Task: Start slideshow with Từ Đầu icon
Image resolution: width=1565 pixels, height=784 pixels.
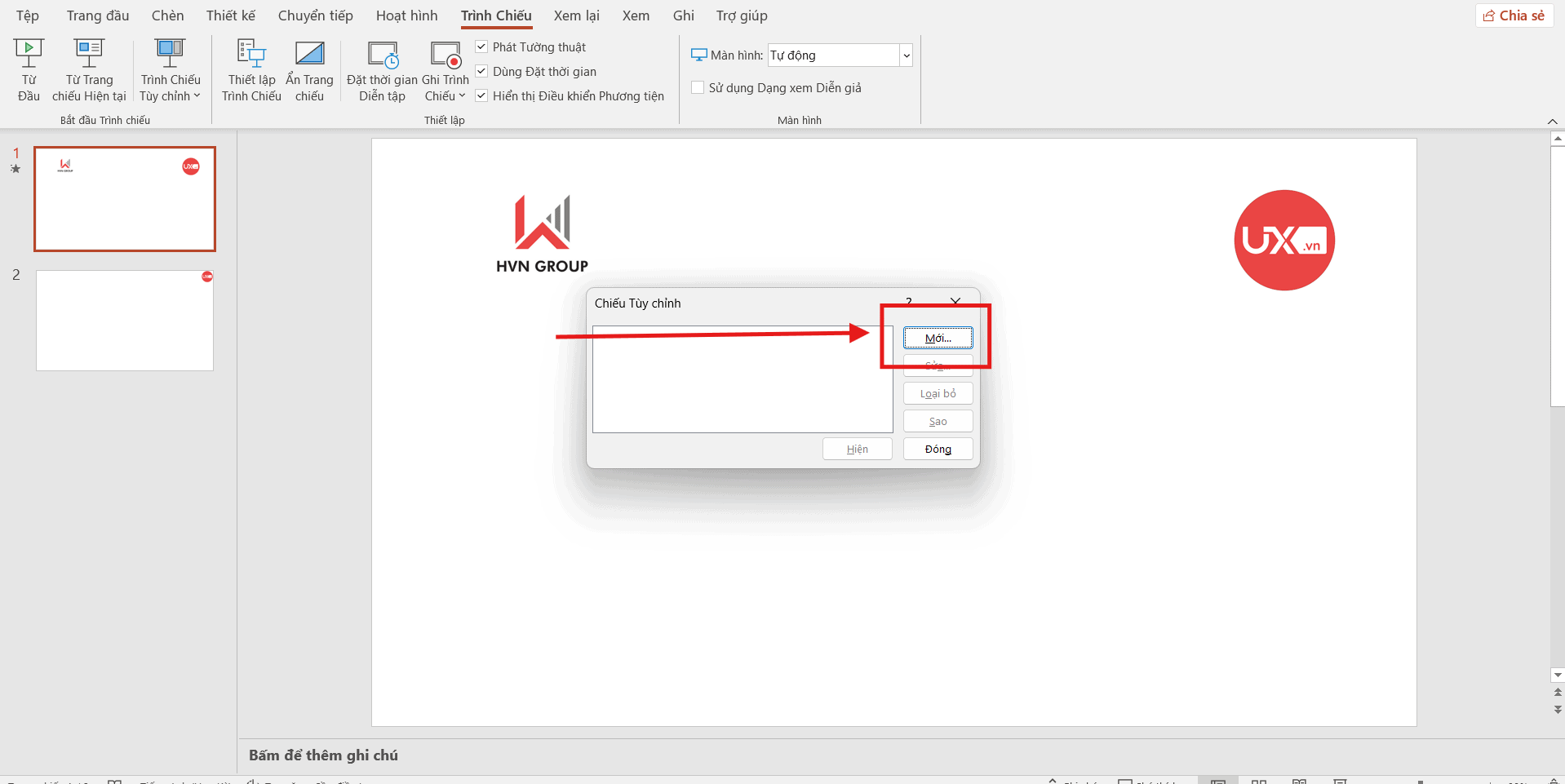Action: 29,55
